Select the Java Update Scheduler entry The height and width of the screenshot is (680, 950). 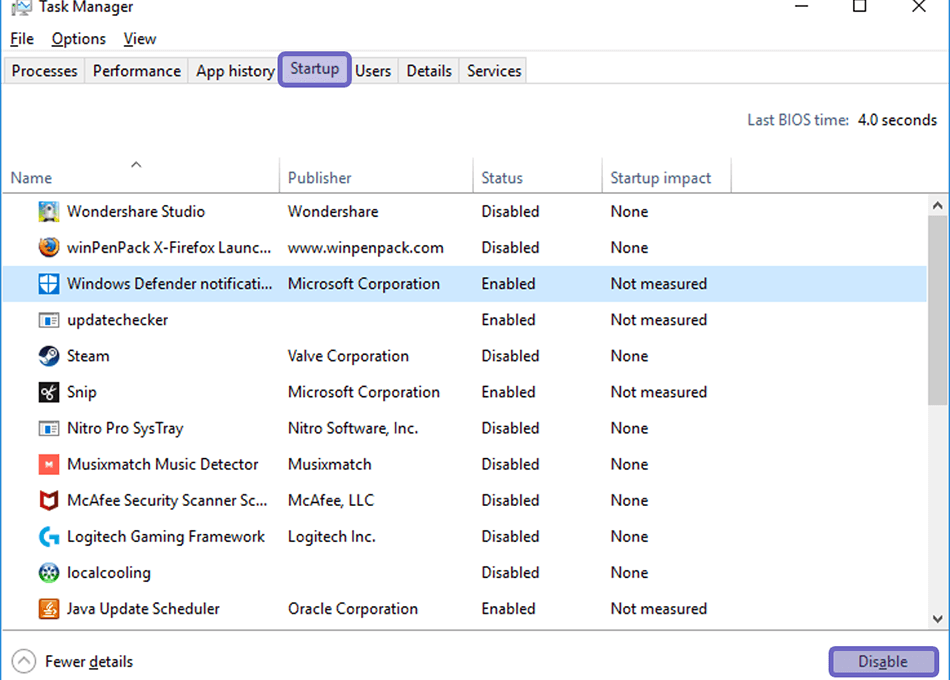[x=143, y=608]
